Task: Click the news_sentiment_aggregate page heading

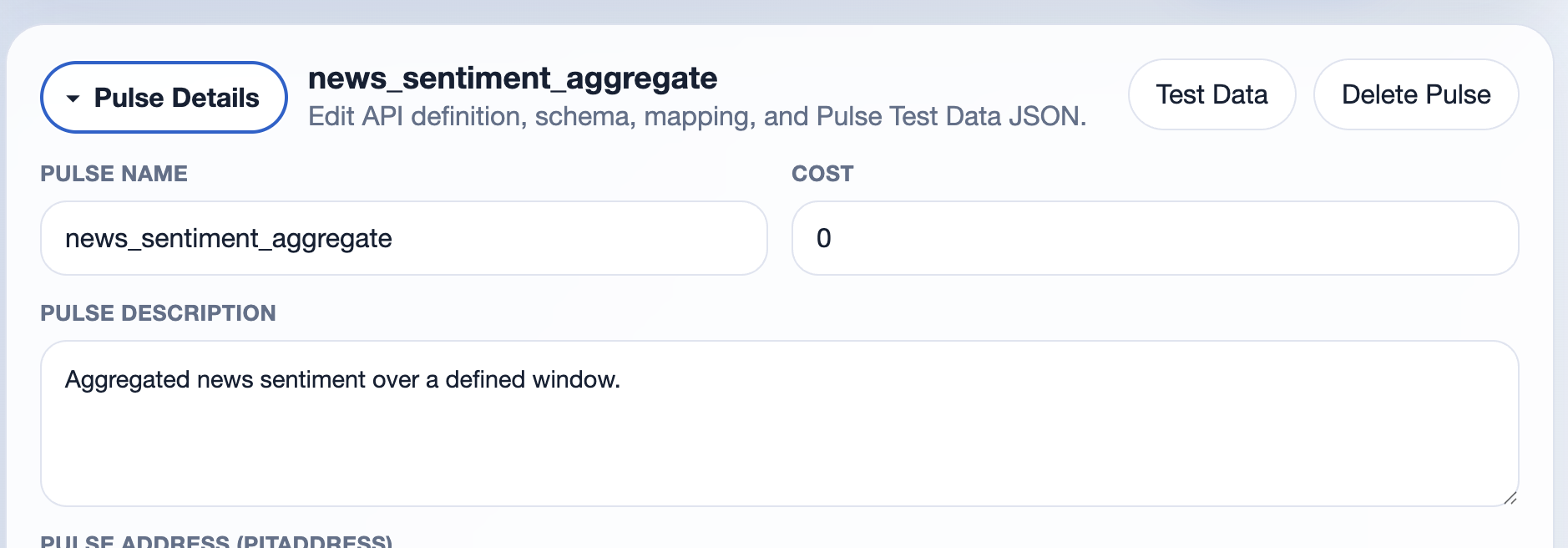Action: coord(513,79)
